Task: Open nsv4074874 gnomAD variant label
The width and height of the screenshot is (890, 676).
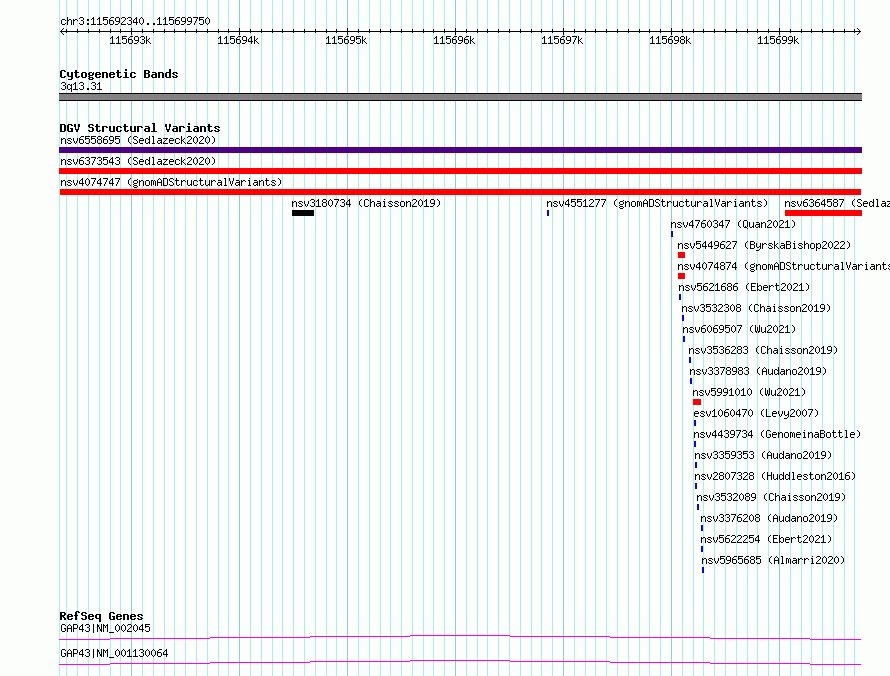Action: pos(783,266)
